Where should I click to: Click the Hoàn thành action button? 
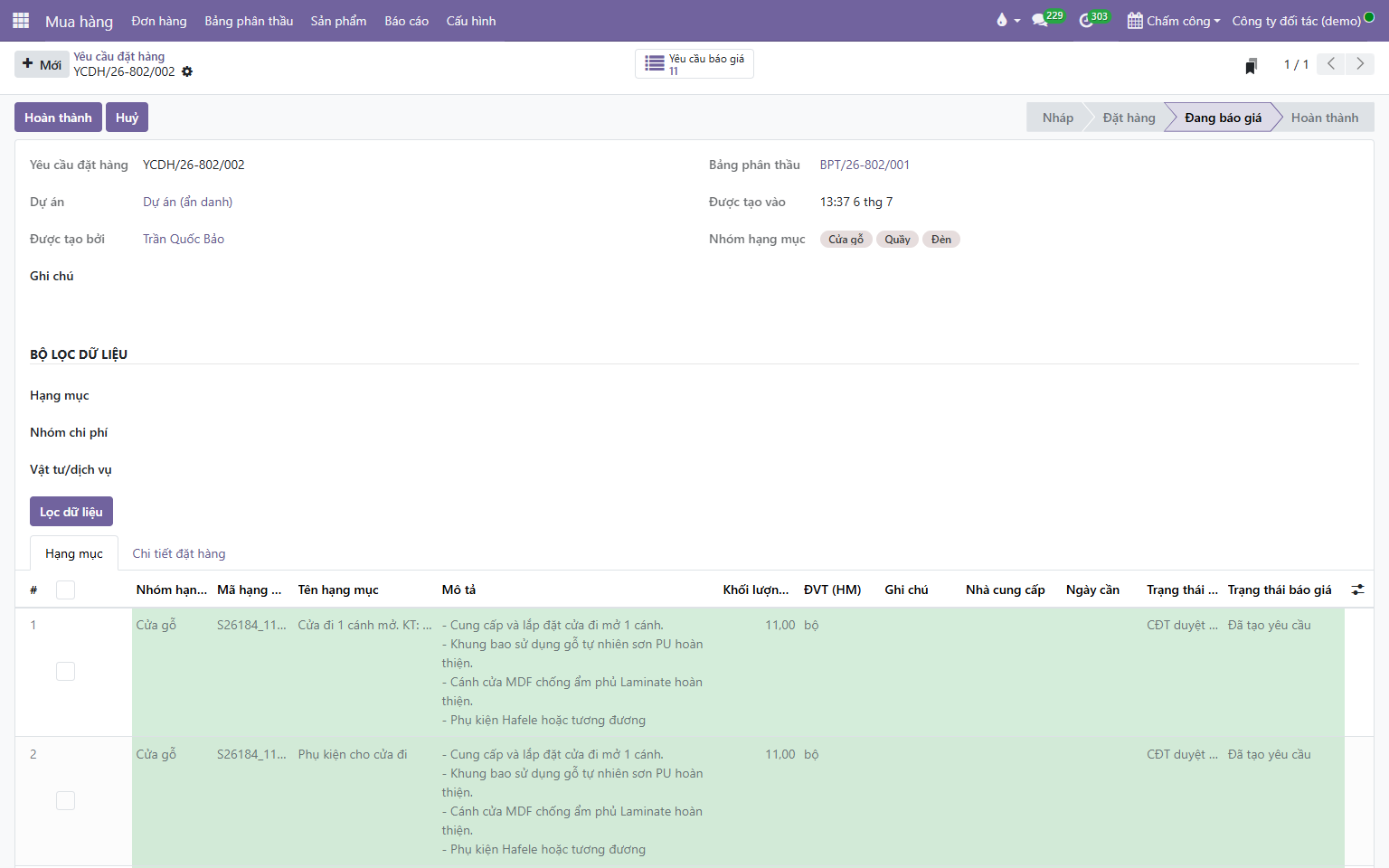(58, 118)
